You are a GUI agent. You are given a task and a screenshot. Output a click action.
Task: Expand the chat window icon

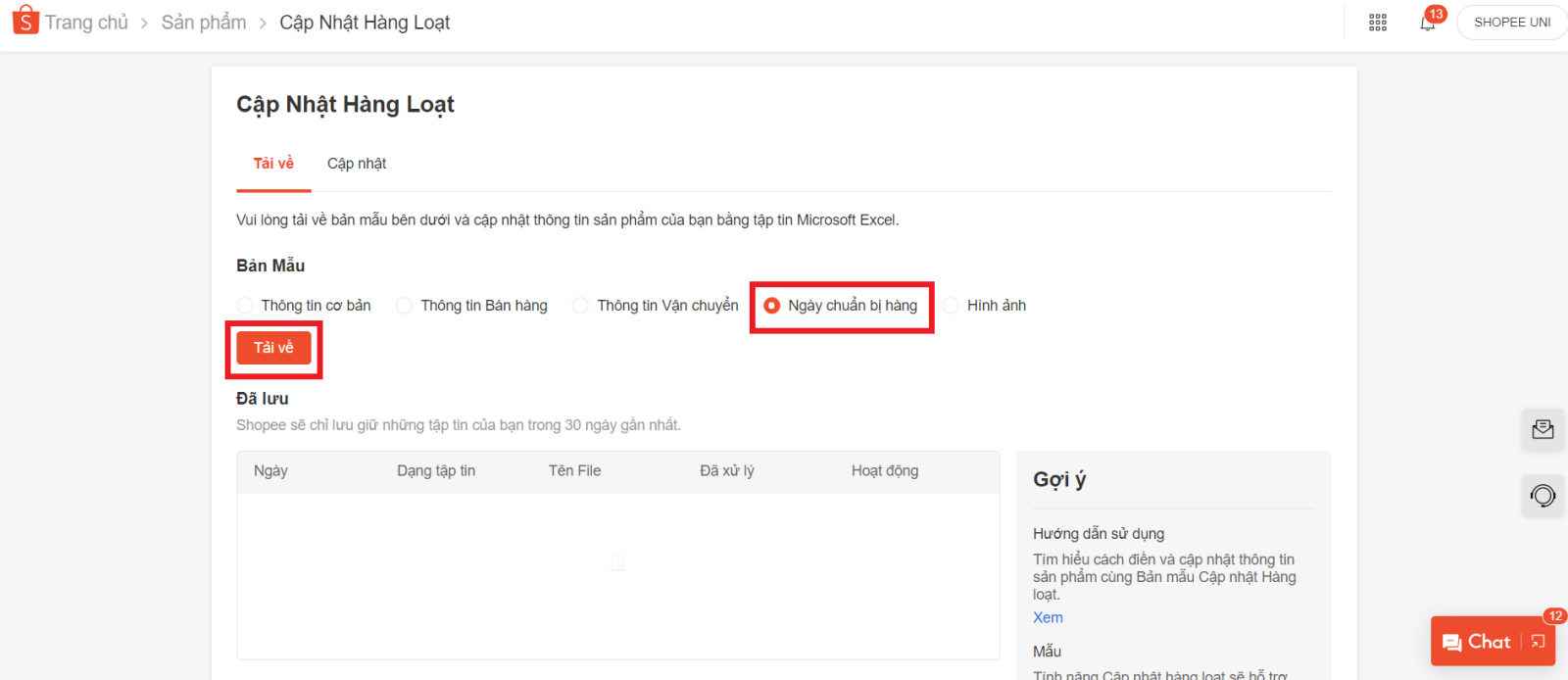pyautogui.click(x=1539, y=642)
